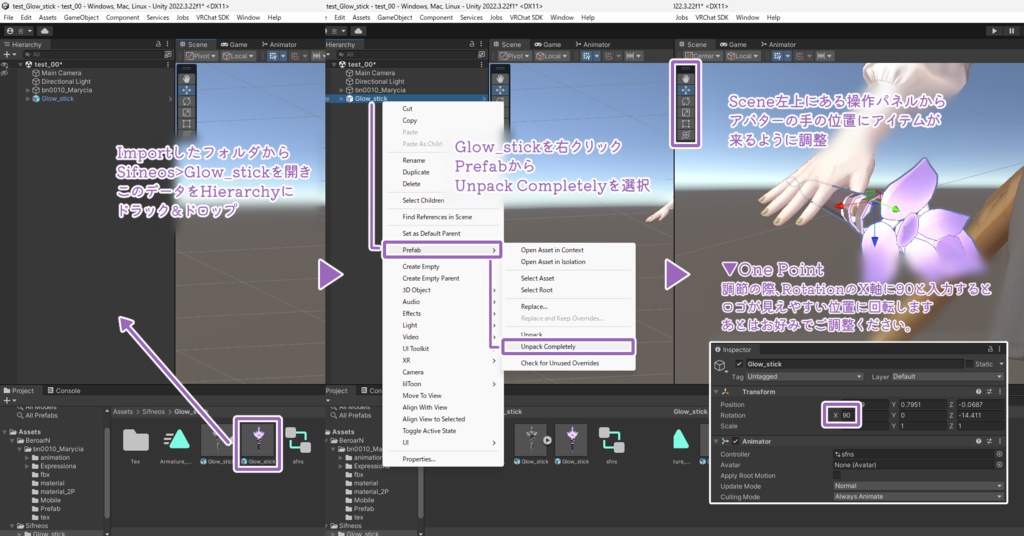Collapse the Transform component foldout
Screen dimensions: 1024x536
click(x=716, y=392)
